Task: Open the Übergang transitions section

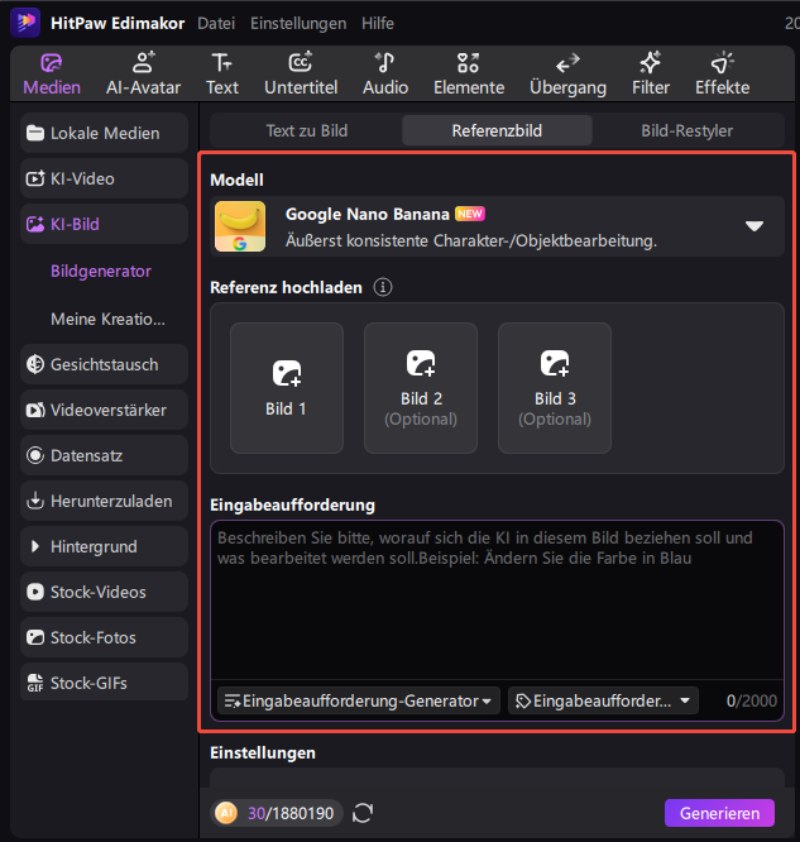Action: coord(568,74)
